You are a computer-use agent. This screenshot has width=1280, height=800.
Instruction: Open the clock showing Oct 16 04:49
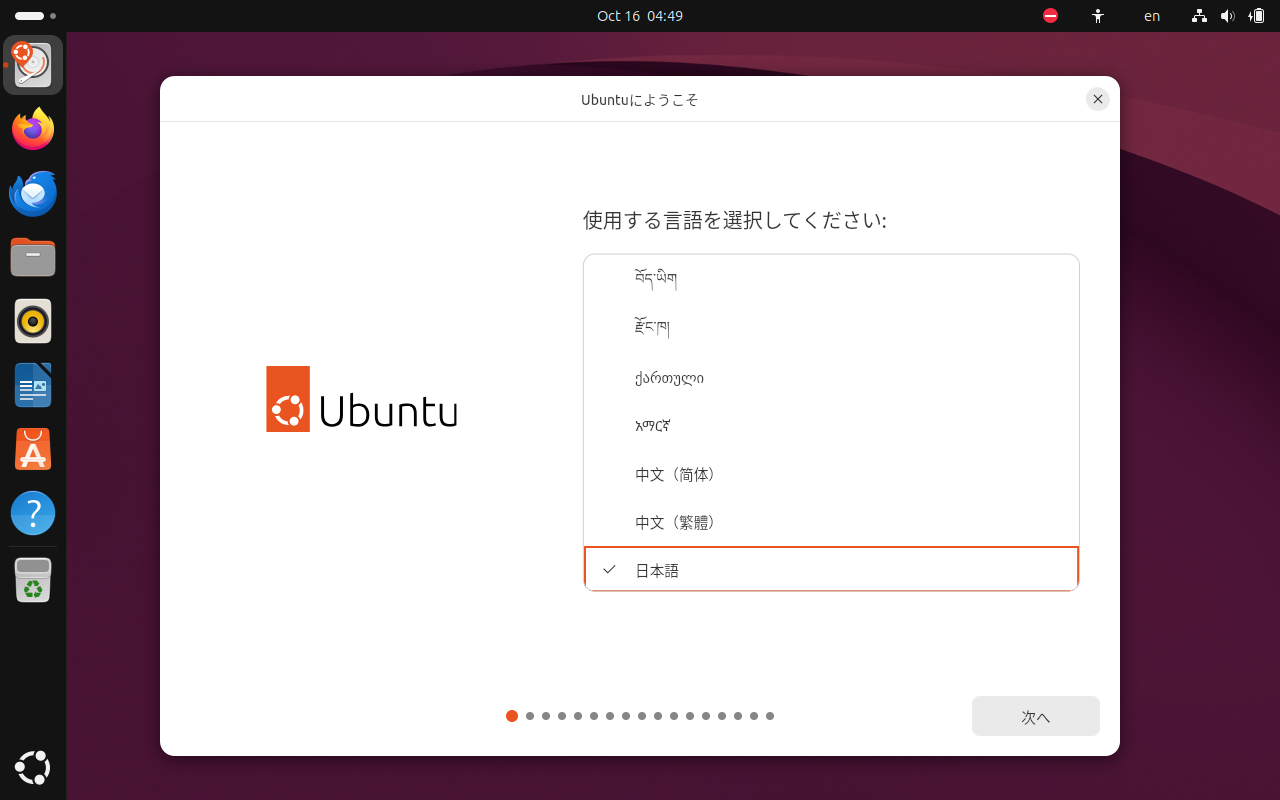[640, 16]
